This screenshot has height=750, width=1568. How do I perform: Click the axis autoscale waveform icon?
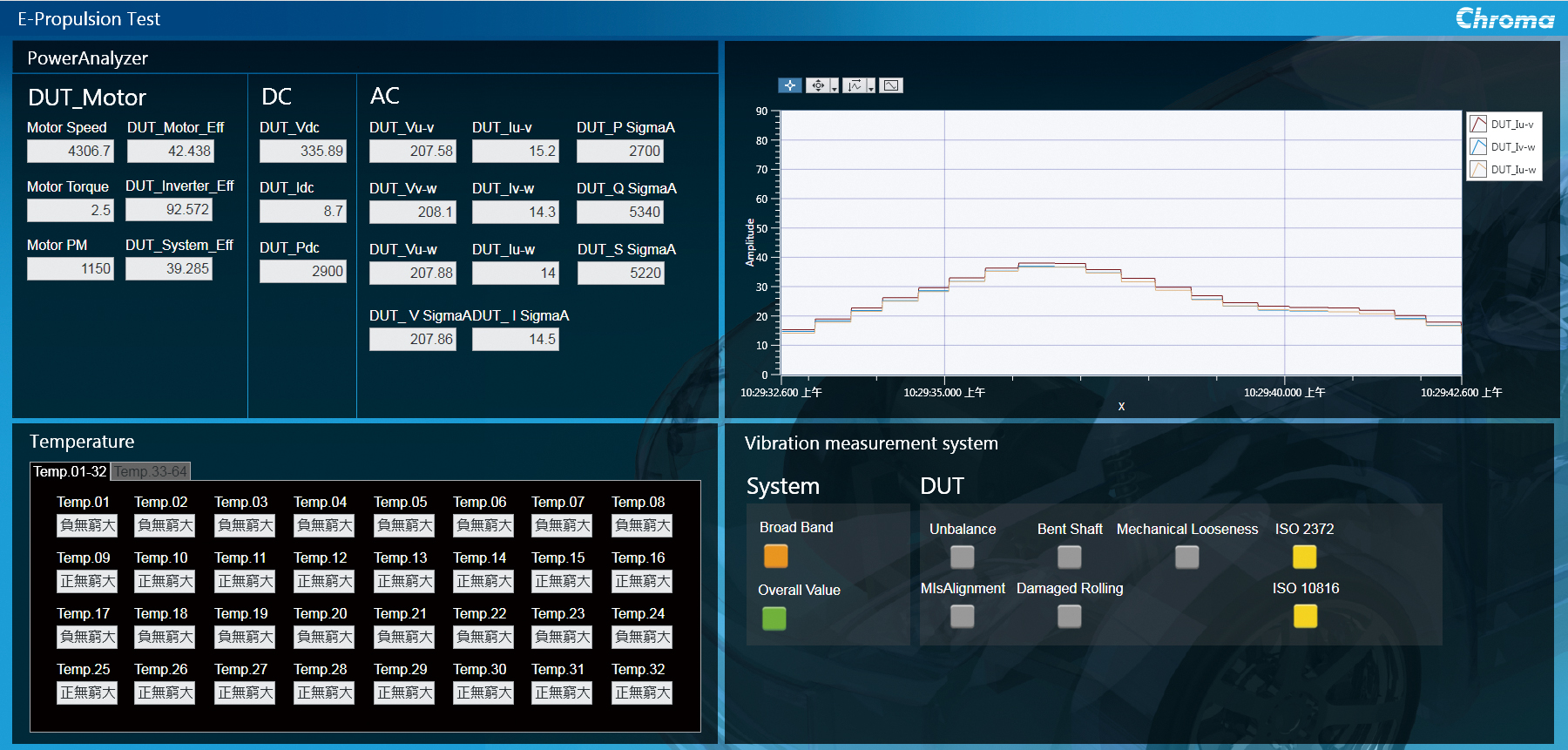pos(855,85)
